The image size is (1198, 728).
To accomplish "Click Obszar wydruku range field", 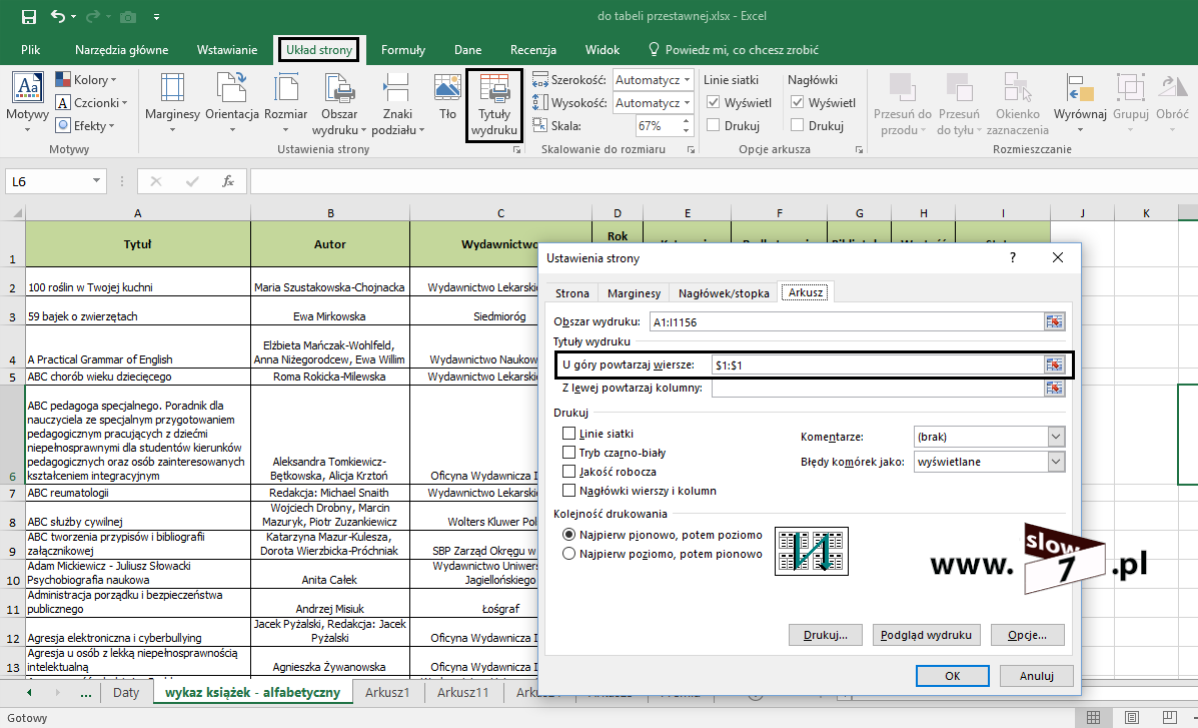I will [x=847, y=322].
